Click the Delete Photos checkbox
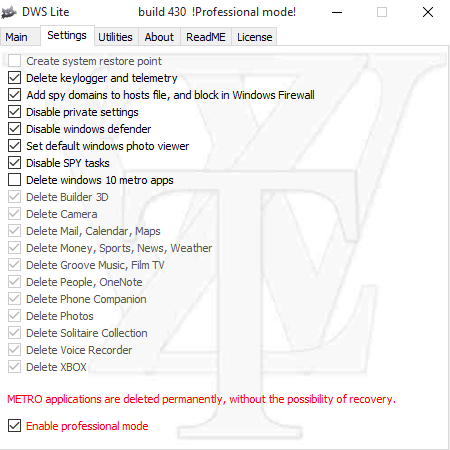The height and width of the screenshot is (450, 450). [x=15, y=316]
